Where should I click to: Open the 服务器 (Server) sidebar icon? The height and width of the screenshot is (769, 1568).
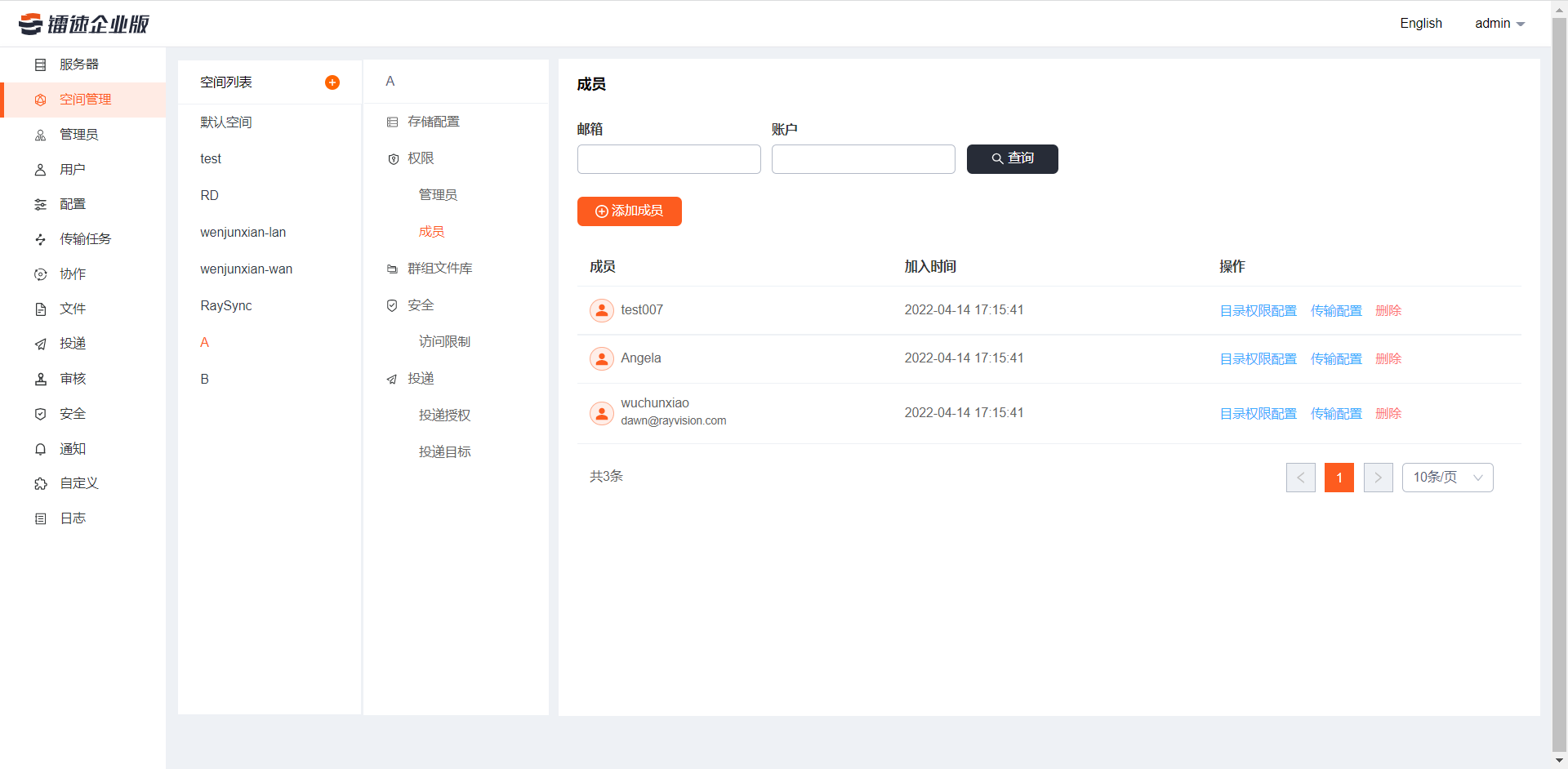(40, 64)
